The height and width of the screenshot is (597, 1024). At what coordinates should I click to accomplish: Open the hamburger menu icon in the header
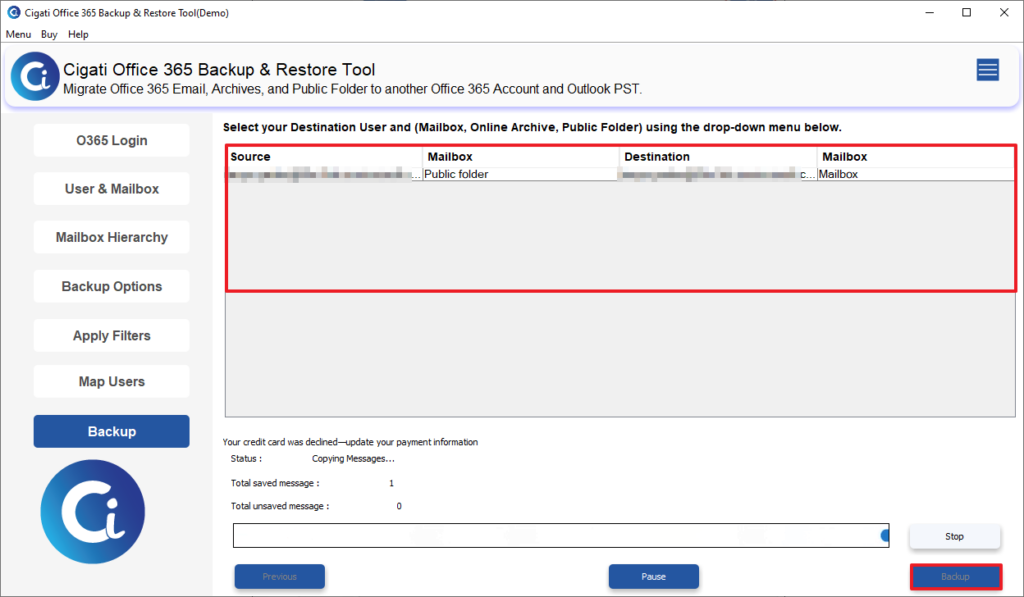click(x=987, y=69)
